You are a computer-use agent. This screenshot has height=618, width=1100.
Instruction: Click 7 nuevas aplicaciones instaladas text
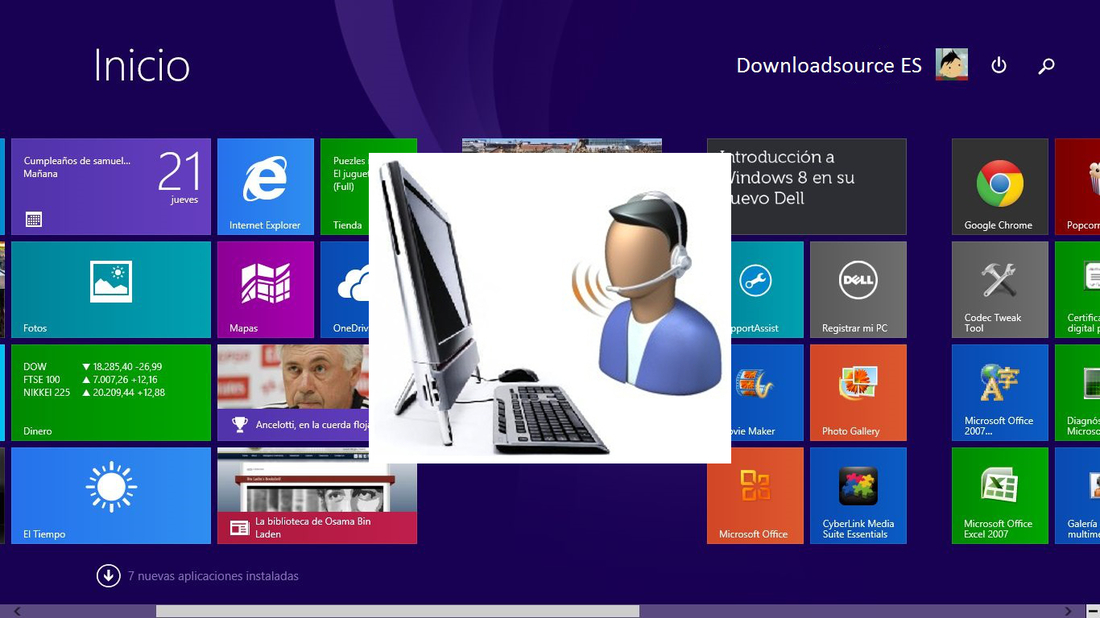tap(213, 576)
